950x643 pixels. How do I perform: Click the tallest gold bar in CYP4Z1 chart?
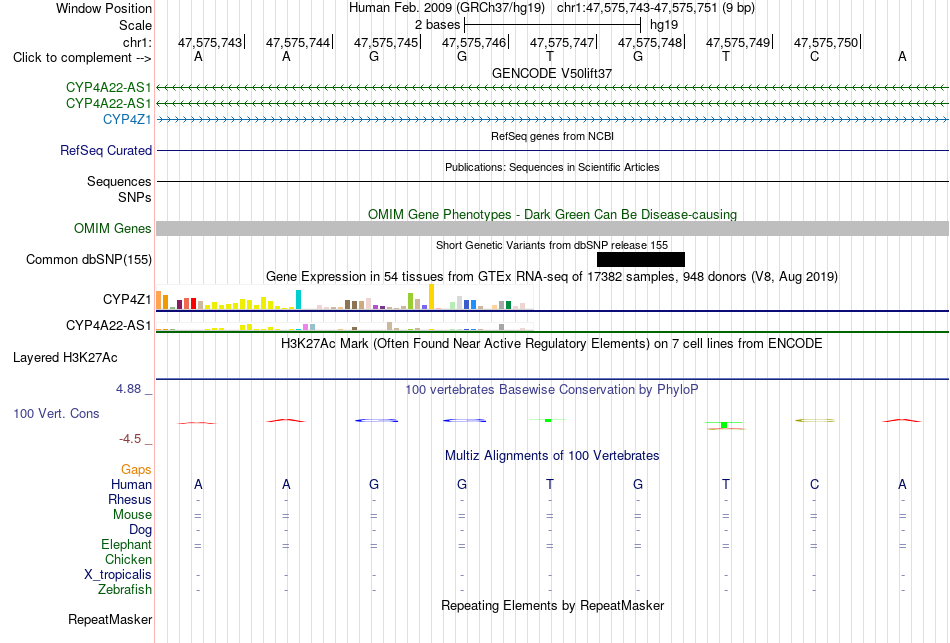(x=431, y=297)
